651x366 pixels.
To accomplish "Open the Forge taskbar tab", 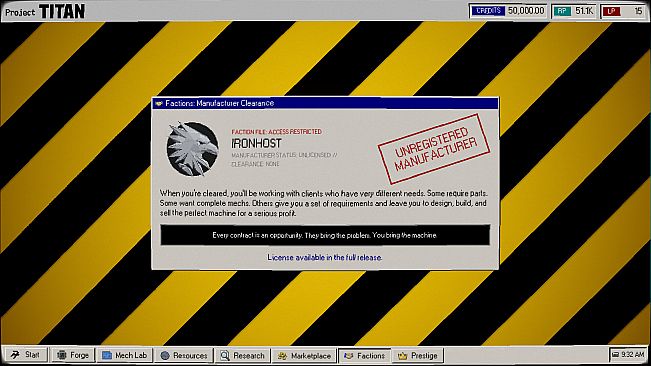I will (x=73, y=355).
